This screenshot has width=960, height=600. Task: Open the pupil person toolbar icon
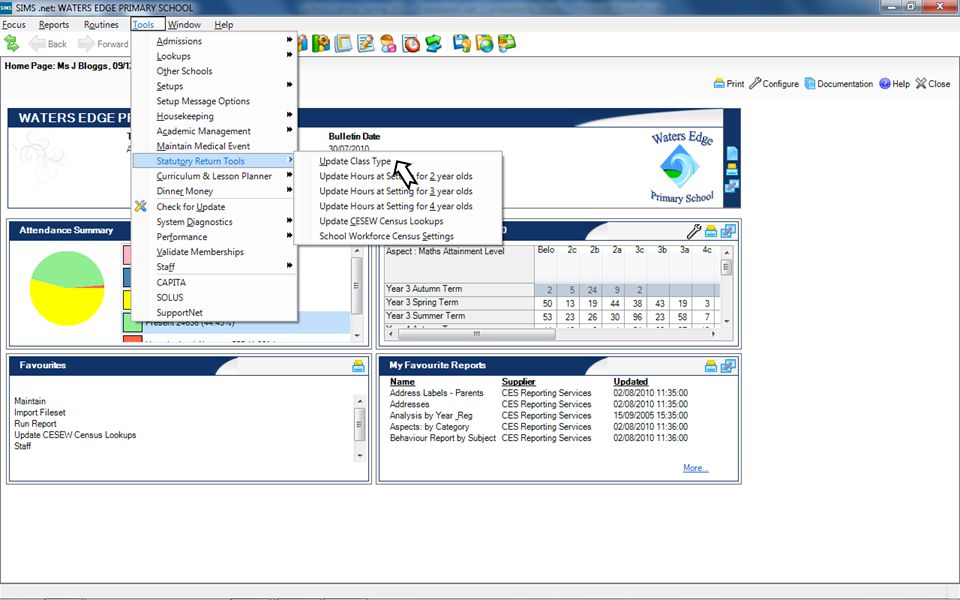tap(388, 43)
